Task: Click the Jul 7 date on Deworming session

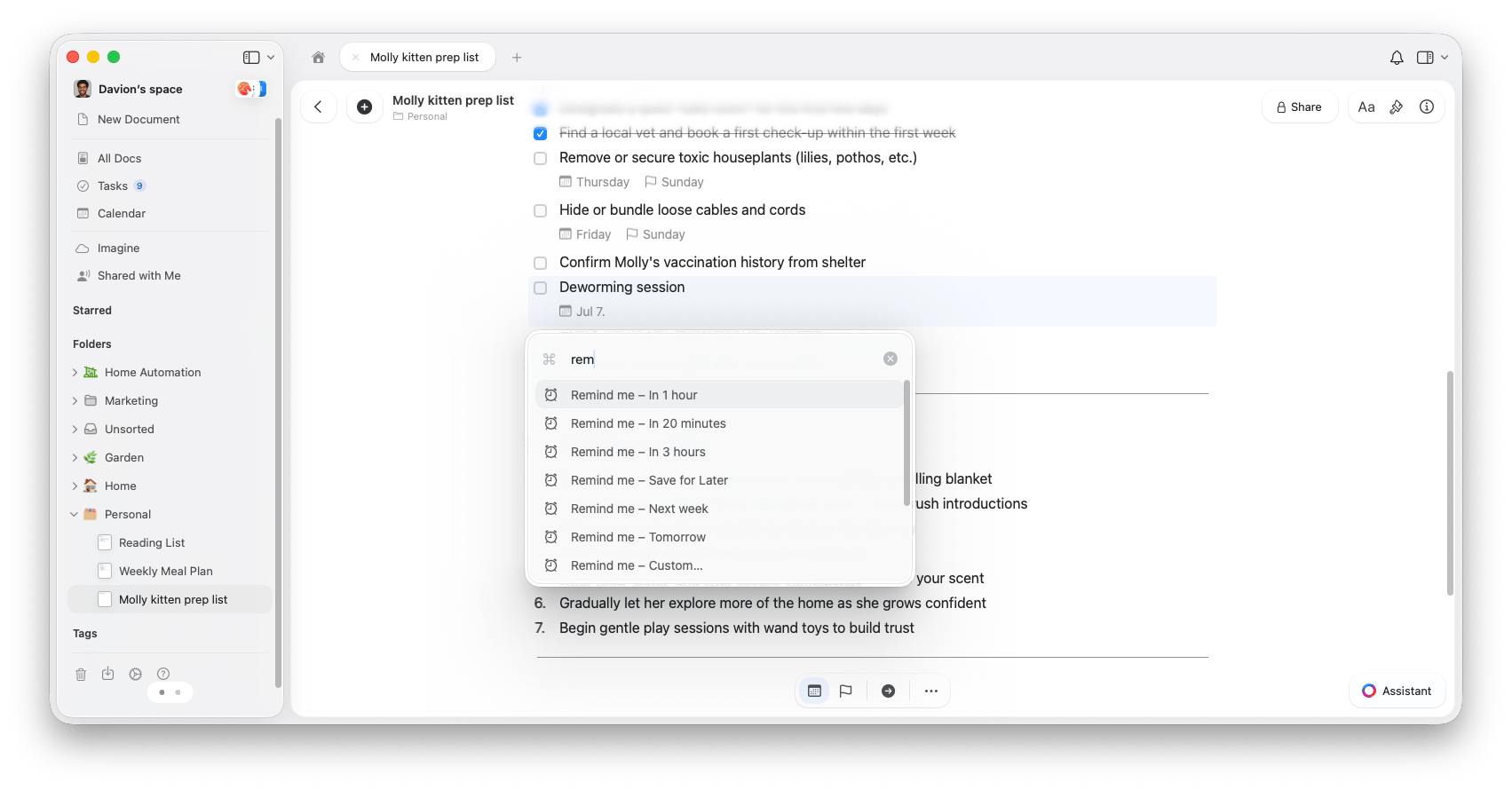Action: pyautogui.click(x=582, y=312)
